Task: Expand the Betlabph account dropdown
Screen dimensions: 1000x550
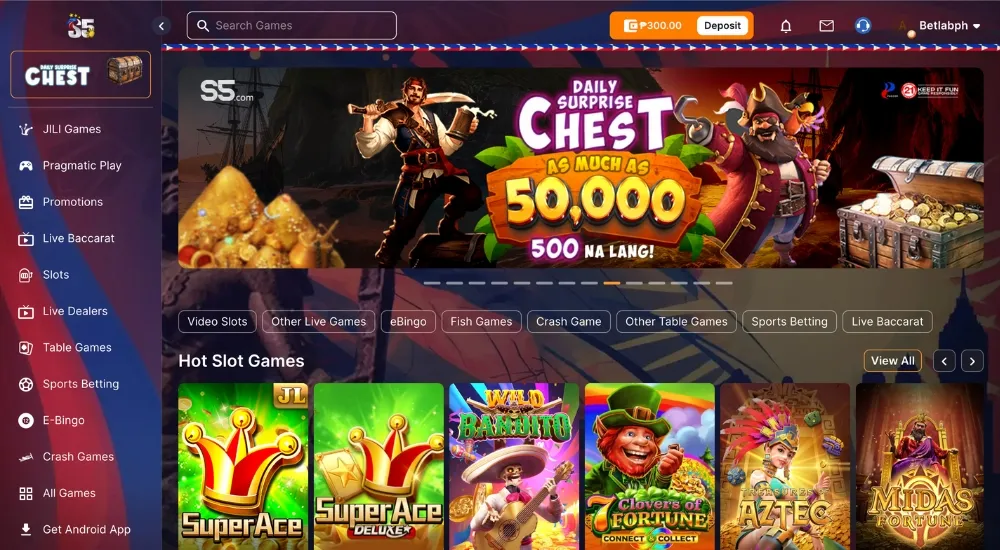Action: click(x=948, y=26)
